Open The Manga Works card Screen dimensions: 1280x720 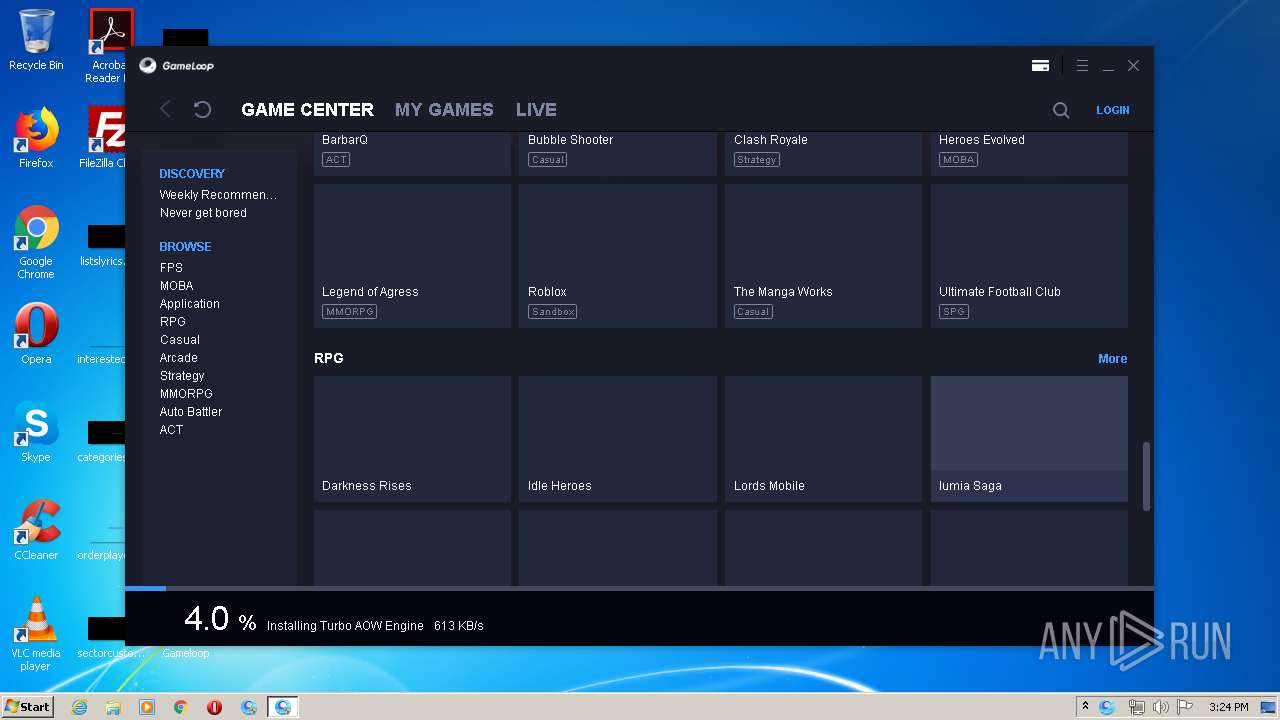coord(823,256)
